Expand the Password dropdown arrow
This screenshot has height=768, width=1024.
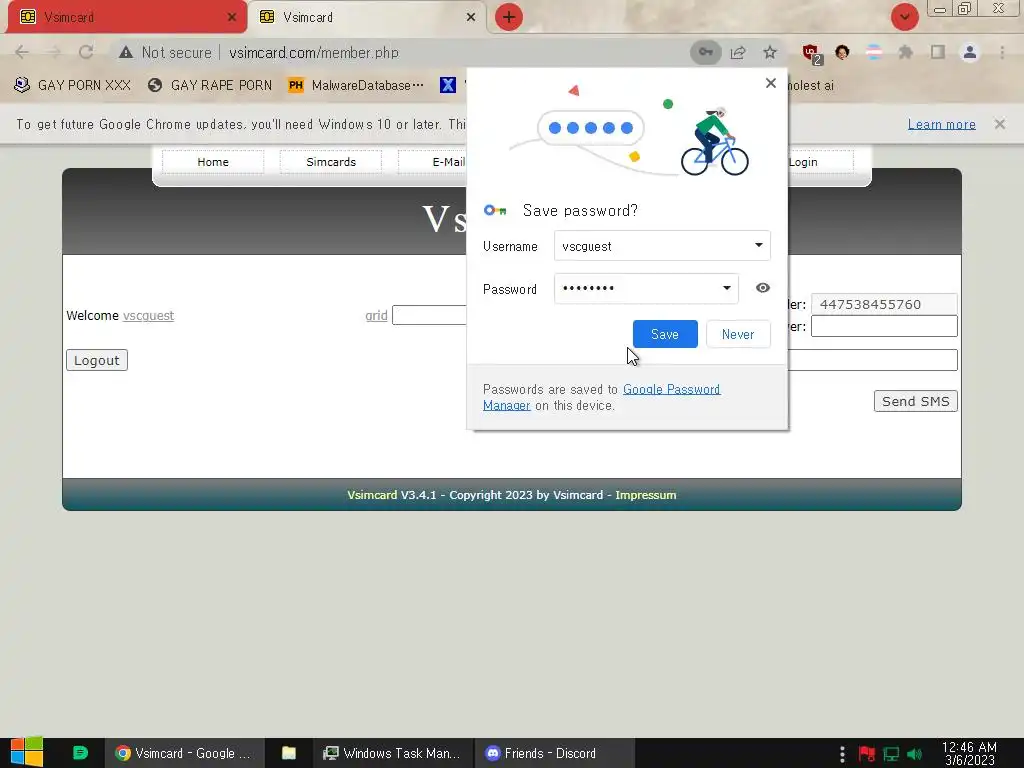click(x=726, y=288)
